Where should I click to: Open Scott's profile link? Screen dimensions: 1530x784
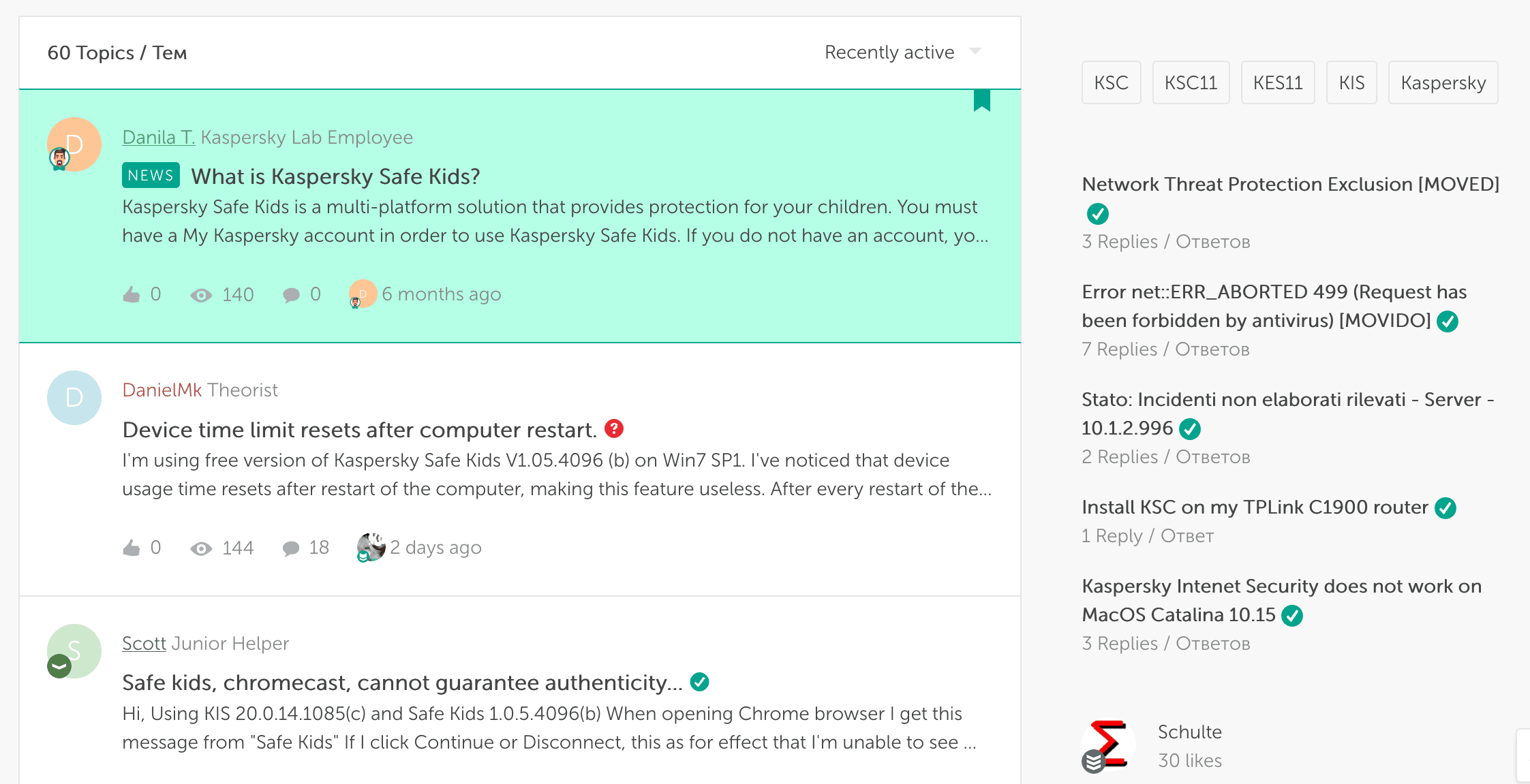pyautogui.click(x=144, y=644)
